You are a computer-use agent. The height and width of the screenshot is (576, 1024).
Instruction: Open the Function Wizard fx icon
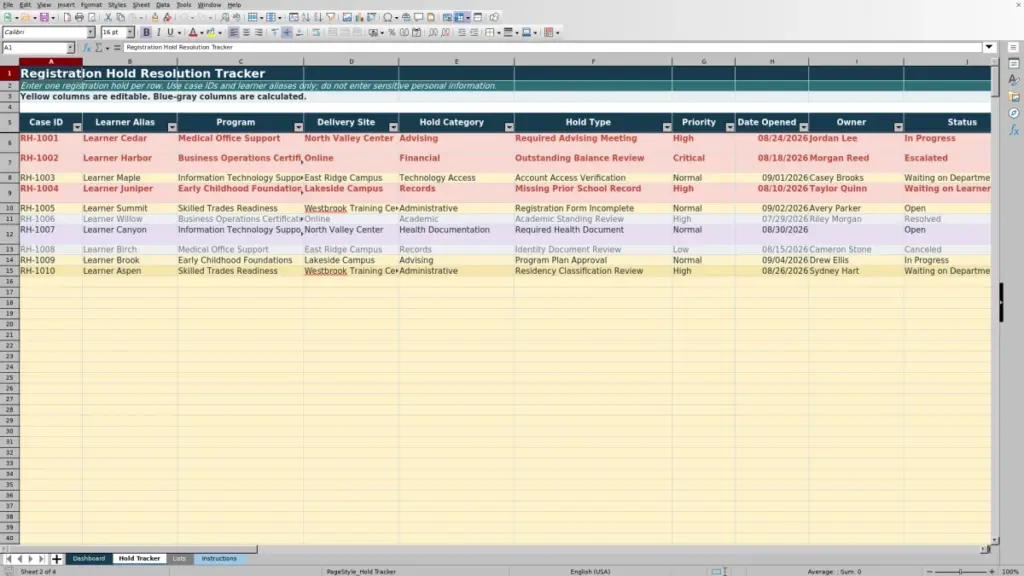point(87,48)
